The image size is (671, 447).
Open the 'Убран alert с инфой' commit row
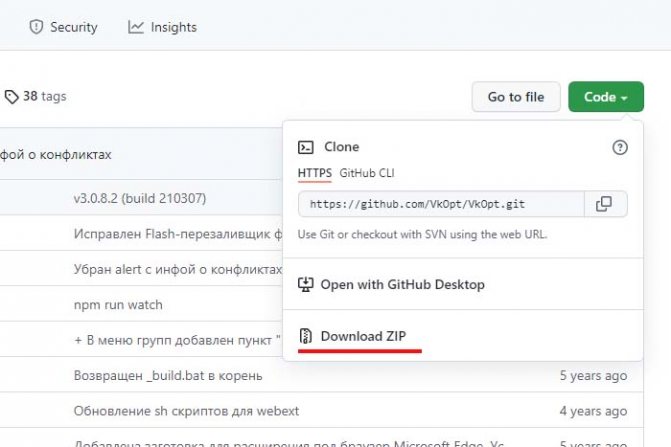point(178,269)
